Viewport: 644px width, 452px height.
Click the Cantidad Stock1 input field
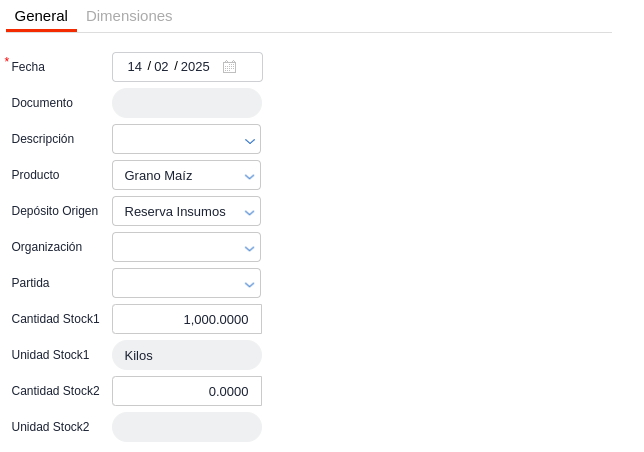point(187,319)
